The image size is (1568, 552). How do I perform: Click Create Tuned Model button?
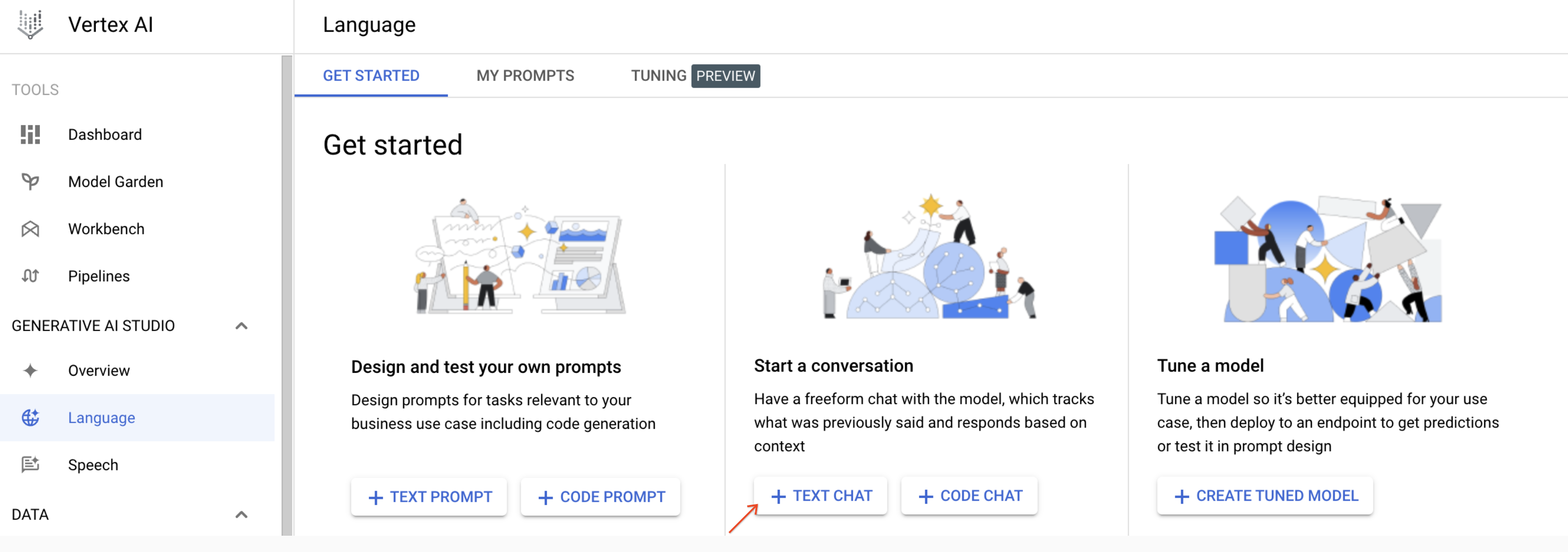pos(1265,496)
